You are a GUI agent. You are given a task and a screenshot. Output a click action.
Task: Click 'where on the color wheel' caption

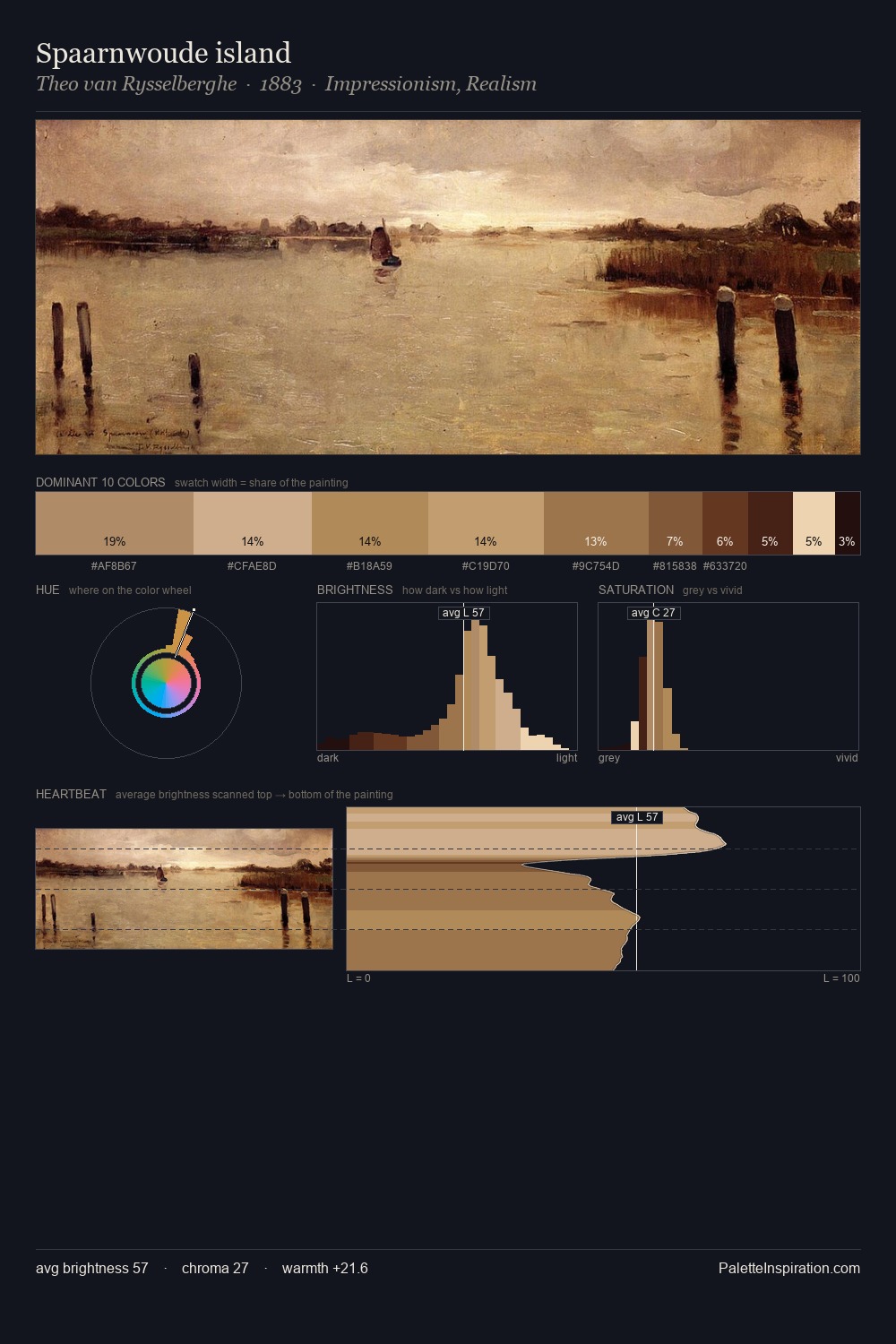point(130,590)
